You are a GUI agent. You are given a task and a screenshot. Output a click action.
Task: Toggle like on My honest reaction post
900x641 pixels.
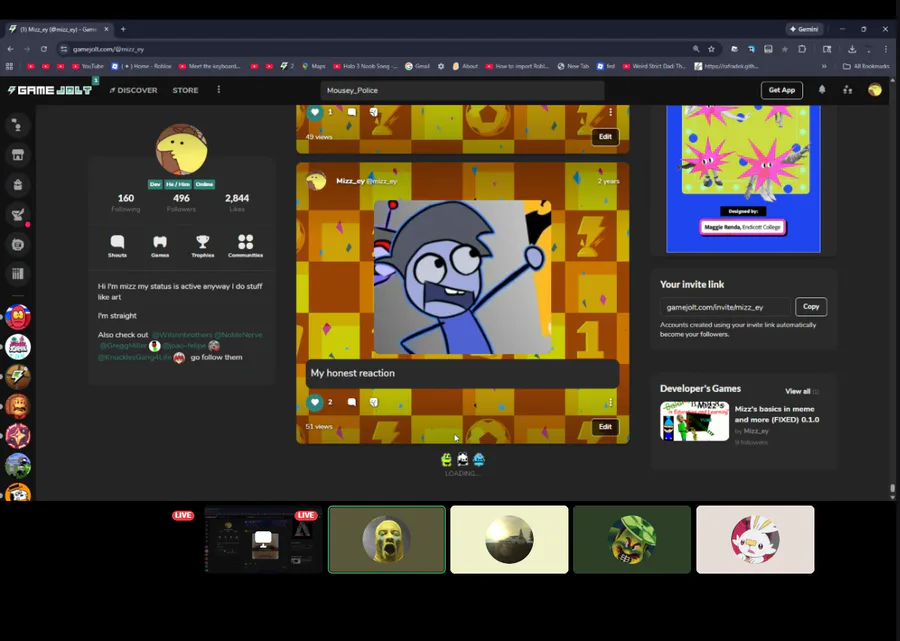click(x=315, y=402)
